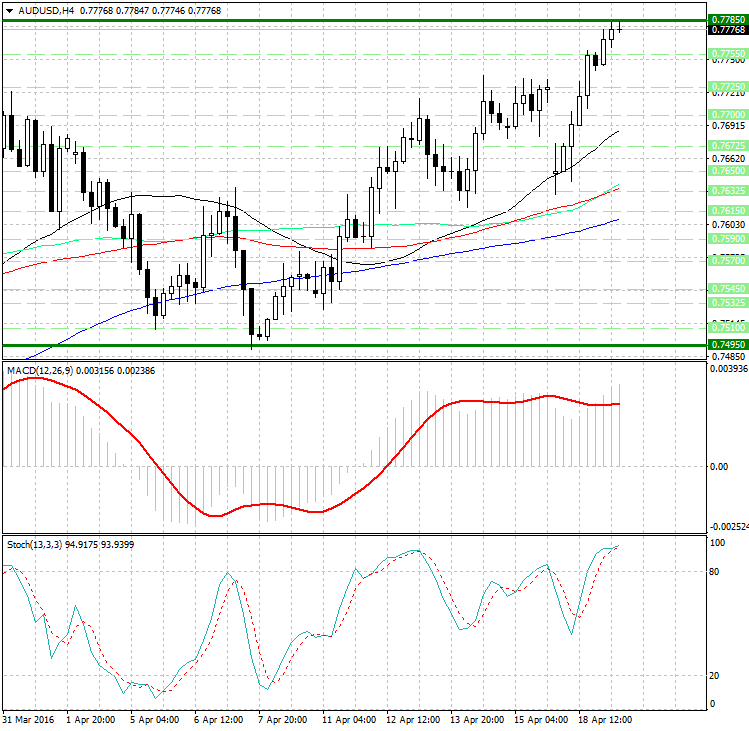Screen dimensions: 749x731
Task: Select the thick green resistance line at top
Action: (x=350, y=20)
